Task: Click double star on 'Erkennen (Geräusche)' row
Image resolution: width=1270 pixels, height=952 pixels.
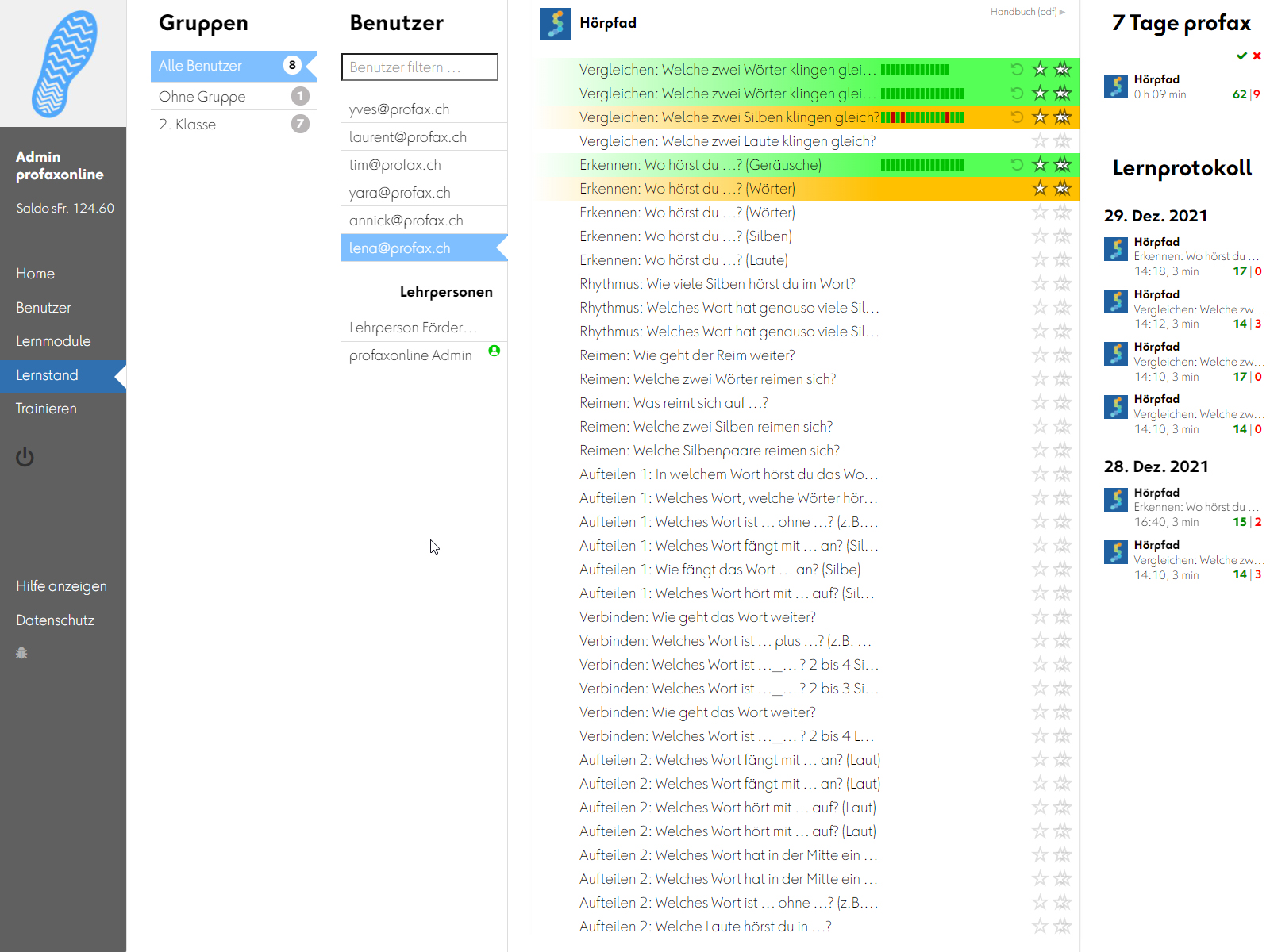Action: click(1063, 165)
